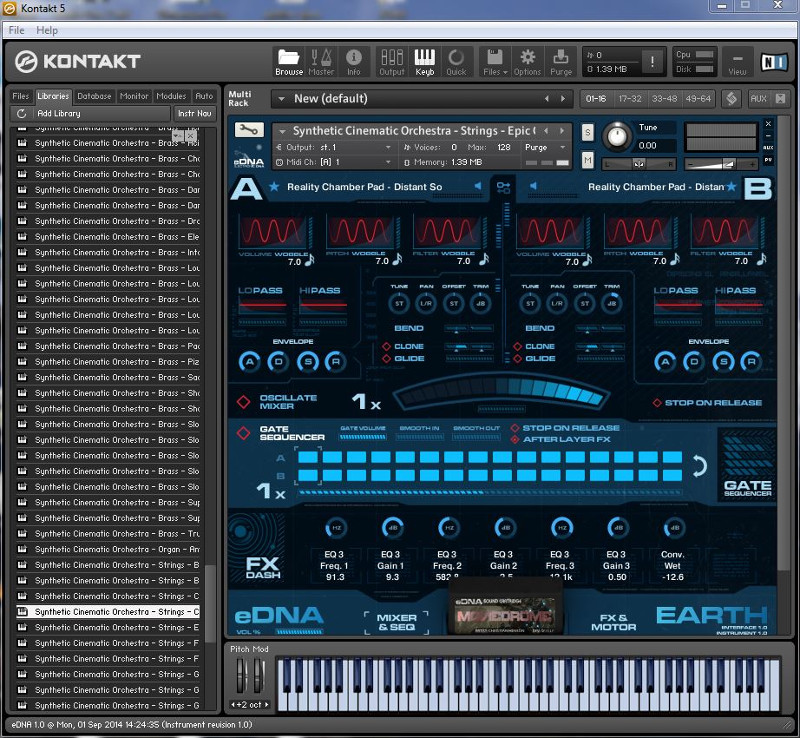Shift keyboard octave up with right arrow

(x=266, y=705)
